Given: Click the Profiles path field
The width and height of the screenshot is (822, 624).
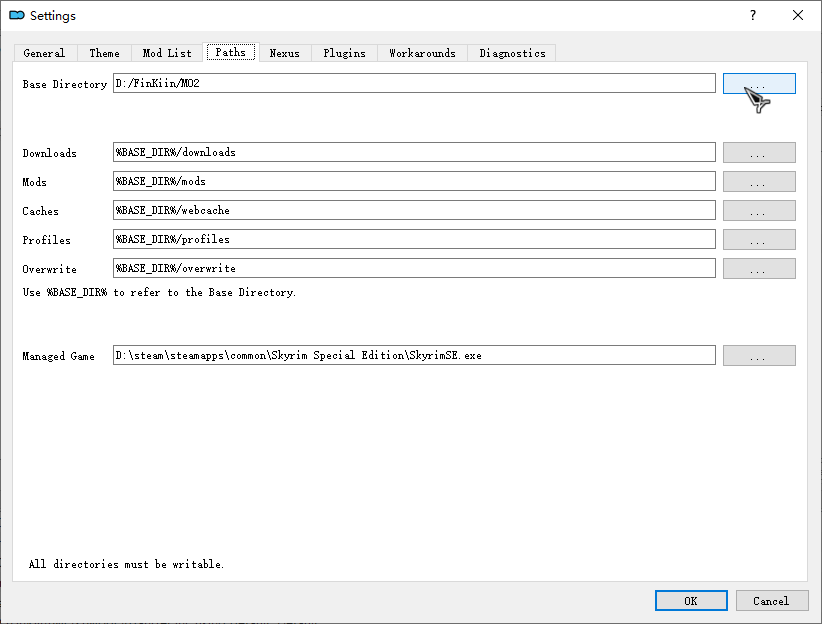Looking at the screenshot, I should (414, 239).
